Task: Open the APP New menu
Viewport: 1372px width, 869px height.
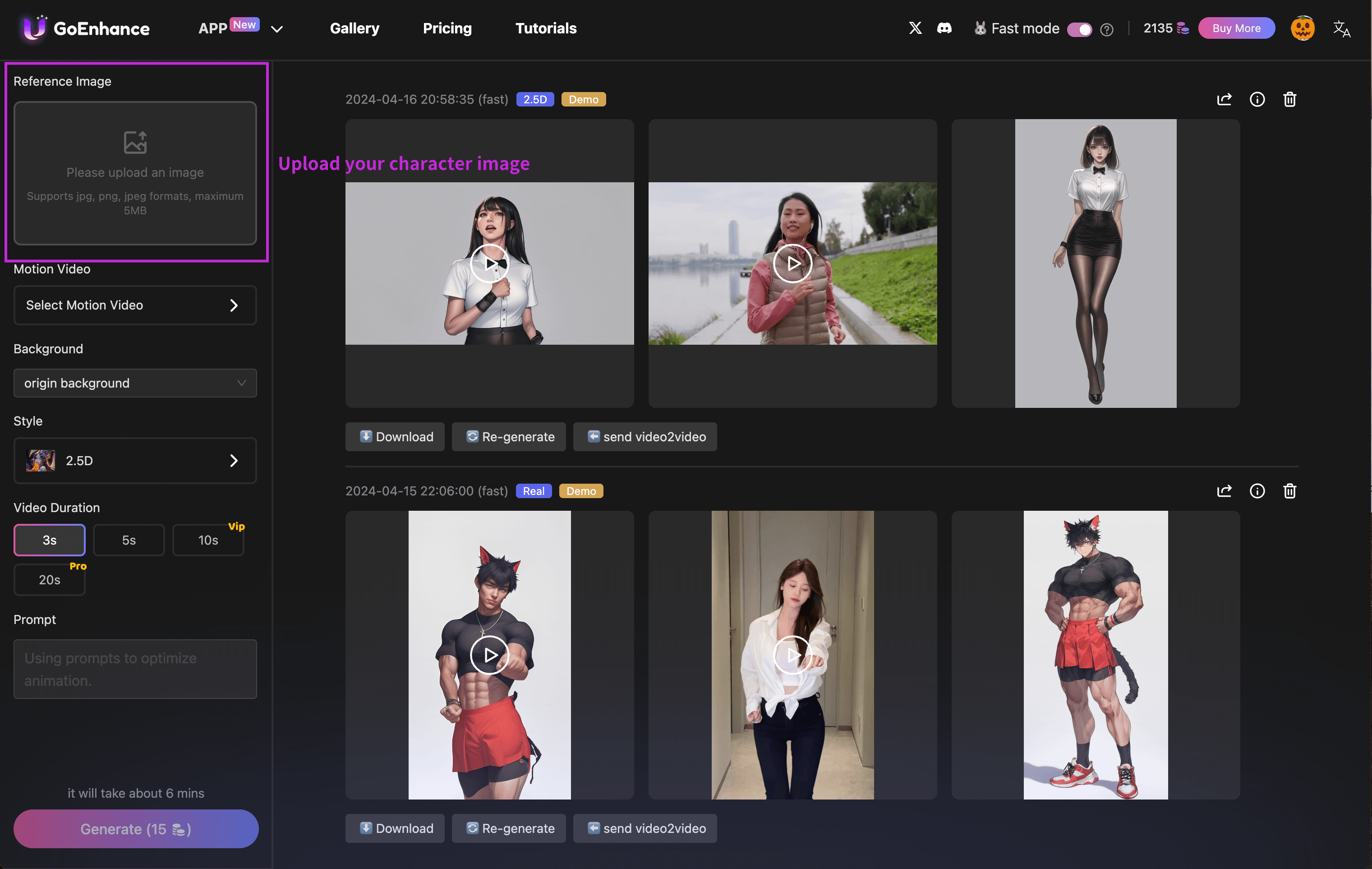Action: click(229, 28)
